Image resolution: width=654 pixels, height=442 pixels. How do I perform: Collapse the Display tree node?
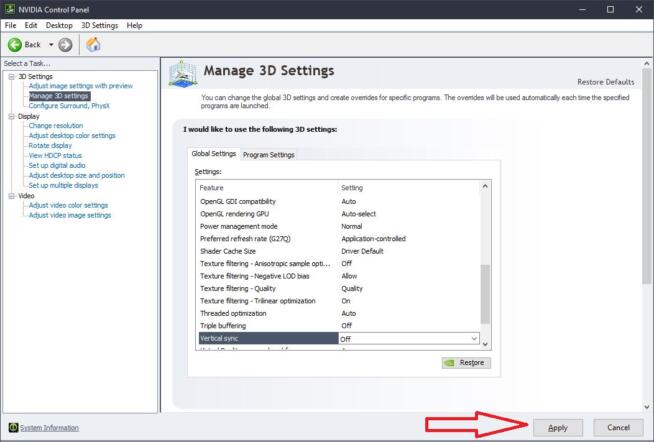click(12, 116)
